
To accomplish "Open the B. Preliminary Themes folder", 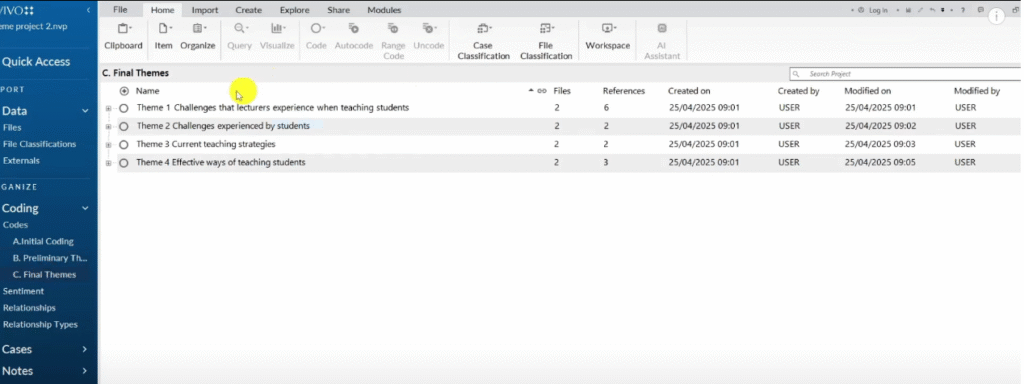I will (x=50, y=258).
